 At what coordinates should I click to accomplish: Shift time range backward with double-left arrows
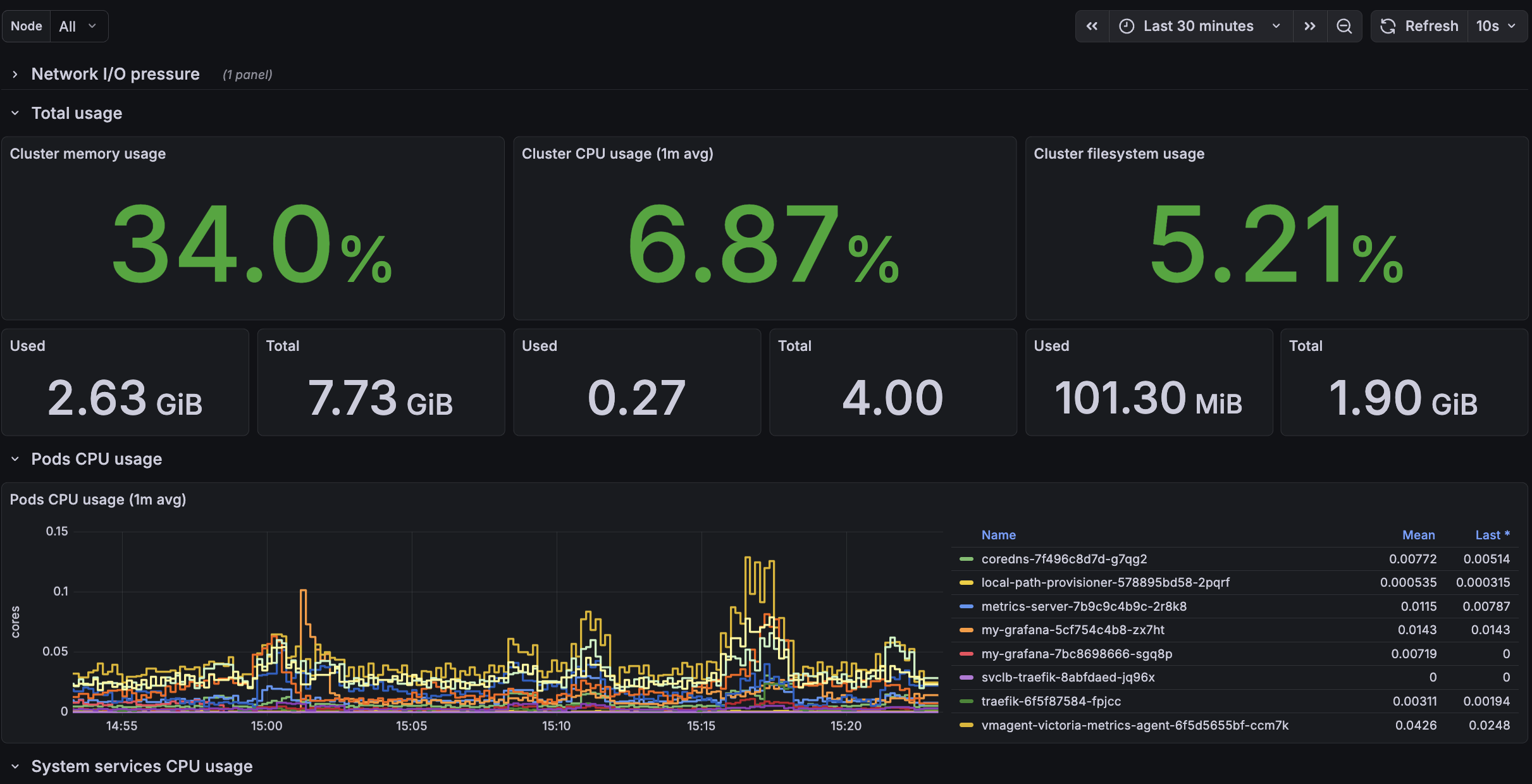pyautogui.click(x=1092, y=26)
